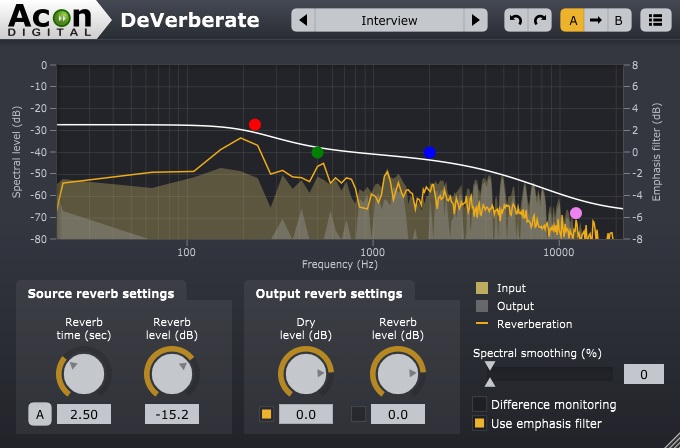This screenshot has width=680, height=448.
Task: Go to next preset with right arrow
Action: pos(476,20)
